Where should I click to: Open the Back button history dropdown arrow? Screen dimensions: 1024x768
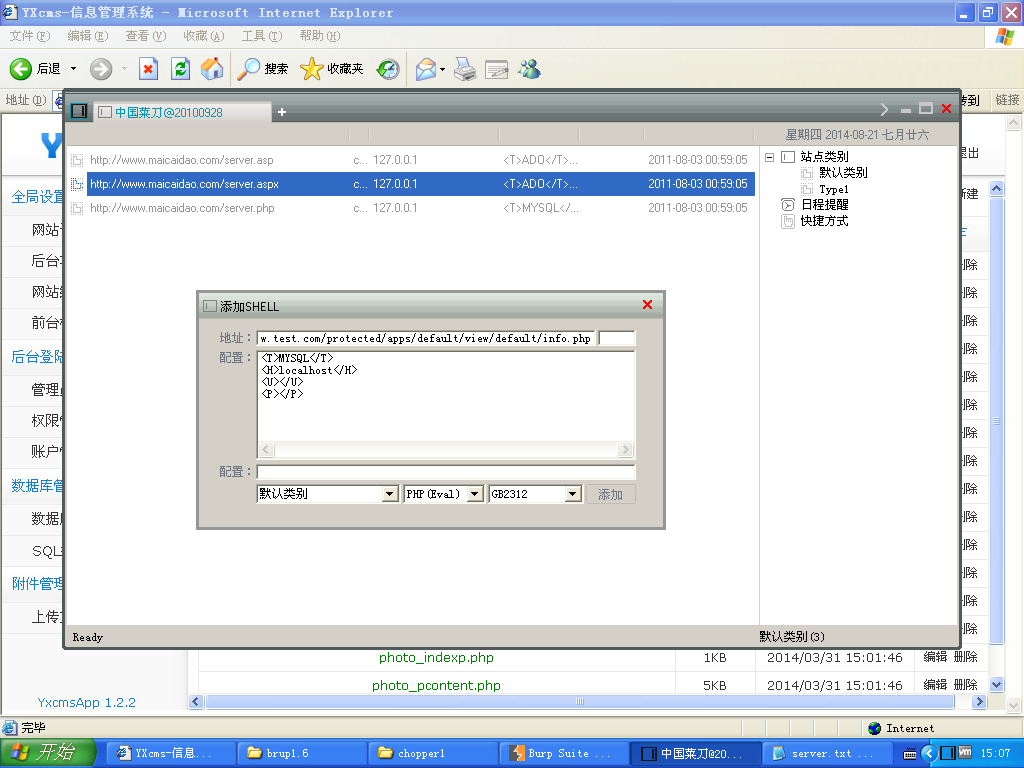73,69
